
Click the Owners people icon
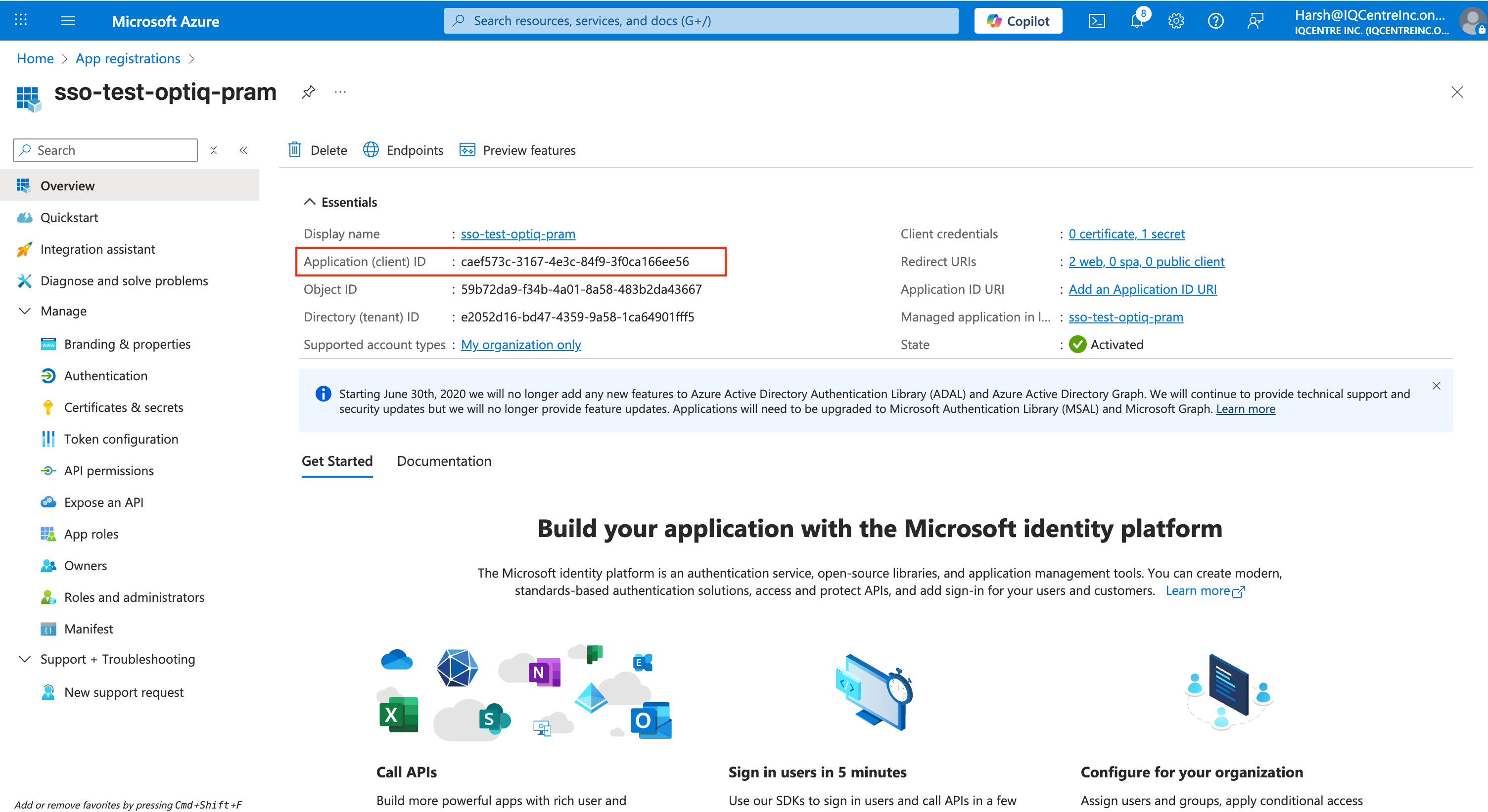click(48, 566)
